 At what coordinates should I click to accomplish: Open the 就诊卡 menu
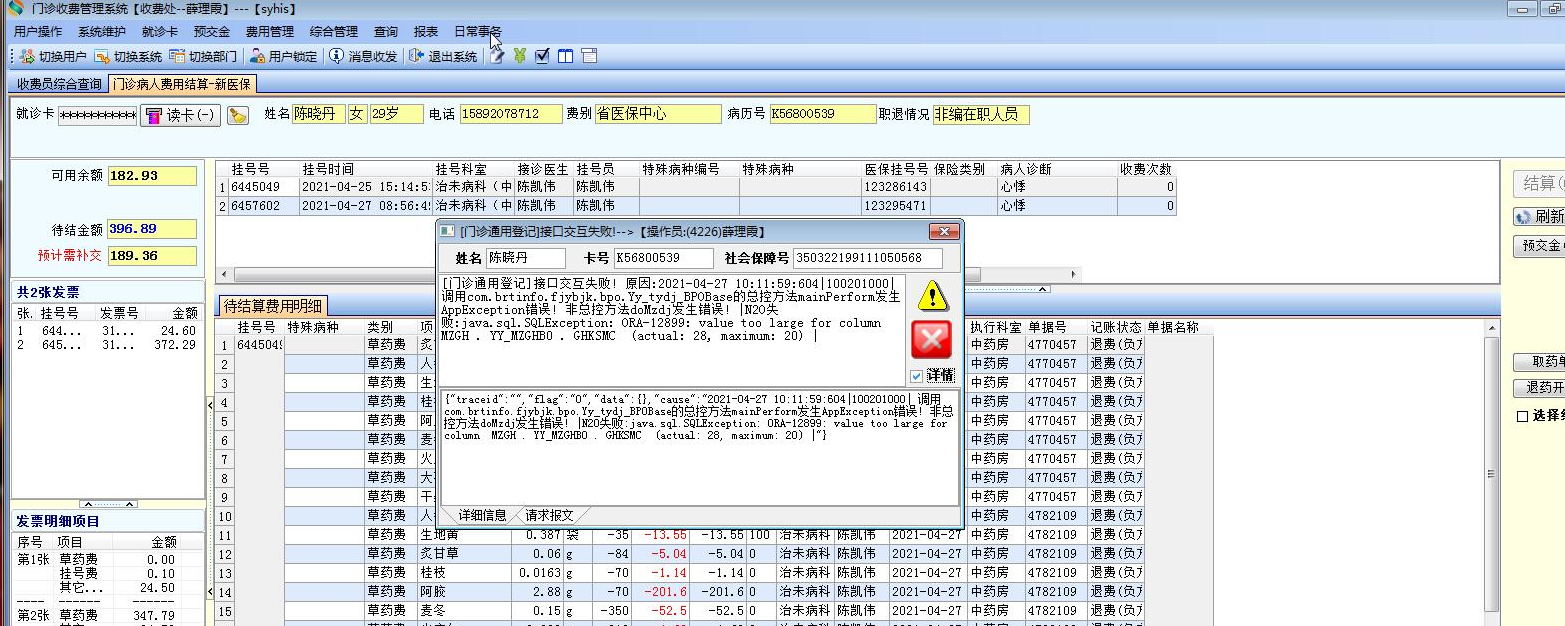click(x=160, y=32)
